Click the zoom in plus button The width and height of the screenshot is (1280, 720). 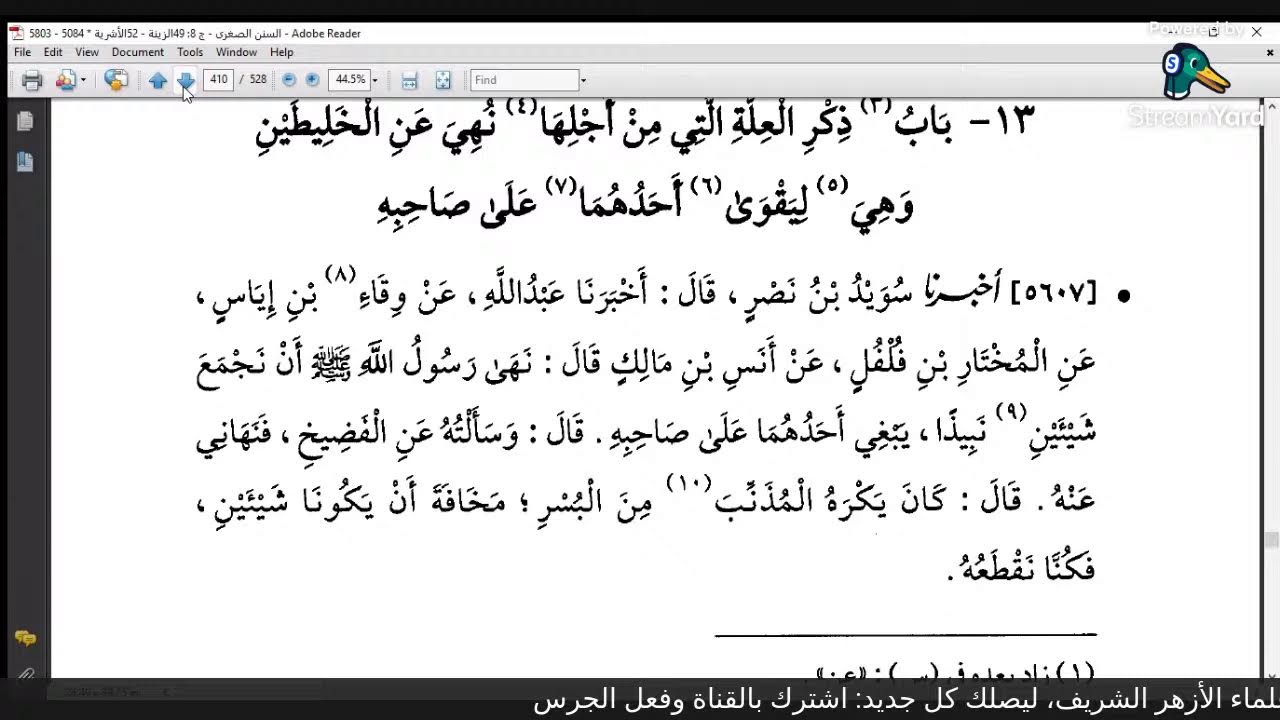(312, 79)
